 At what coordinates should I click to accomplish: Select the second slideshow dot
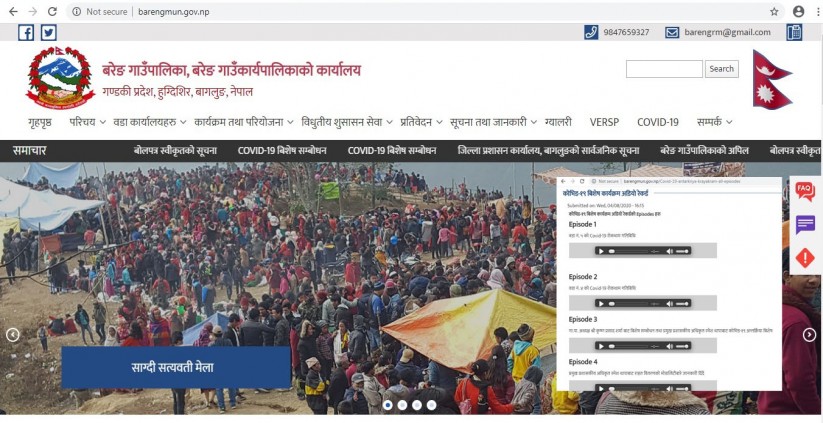[x=402, y=405]
